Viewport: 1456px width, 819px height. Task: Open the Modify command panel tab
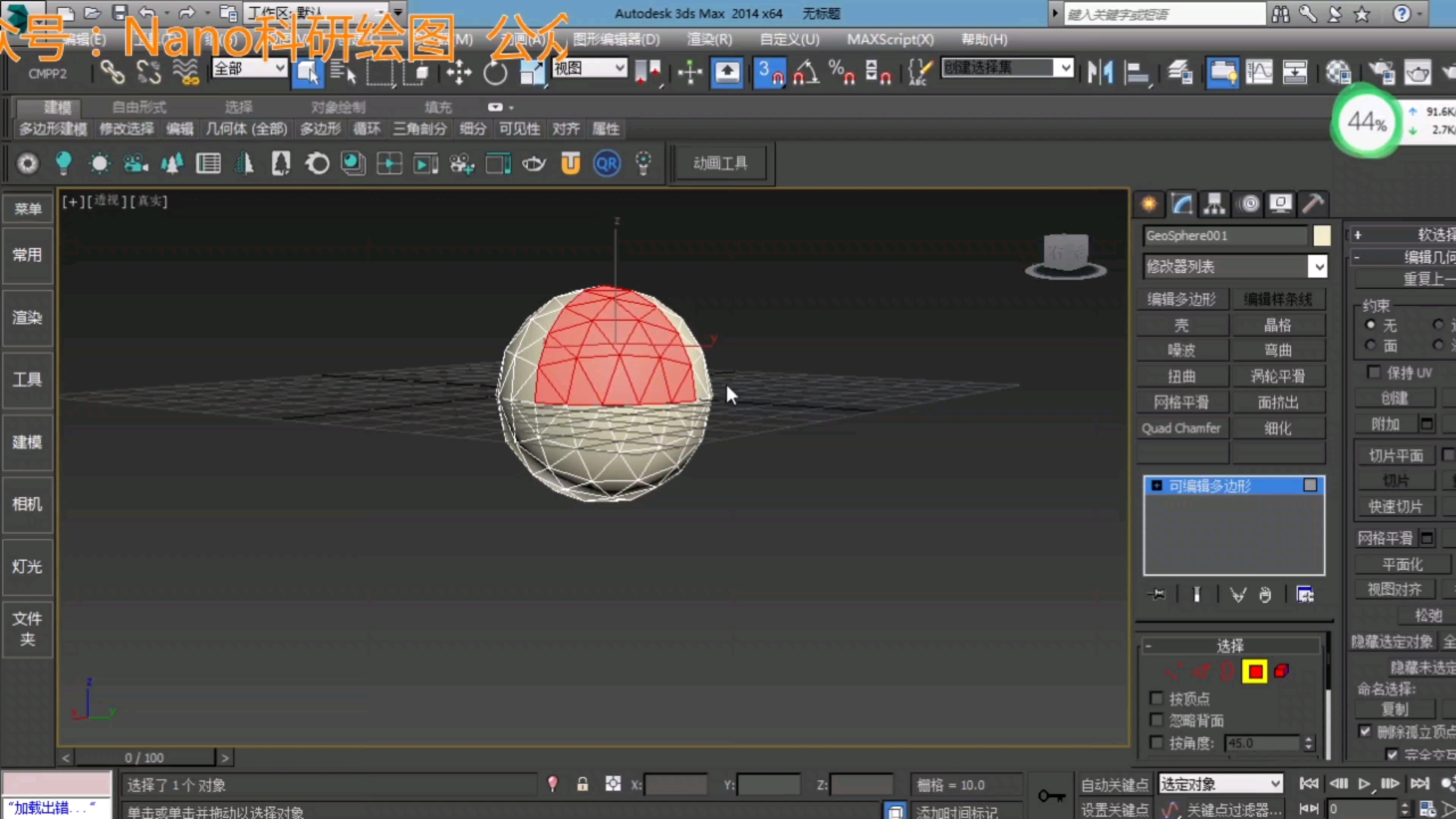pyautogui.click(x=1181, y=204)
